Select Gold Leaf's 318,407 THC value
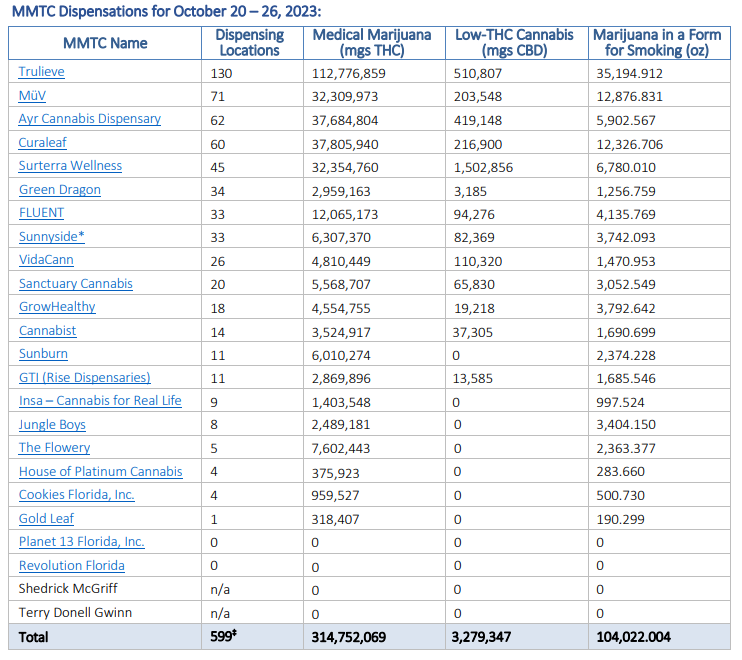The width and height of the screenshot is (742, 660). (x=335, y=519)
